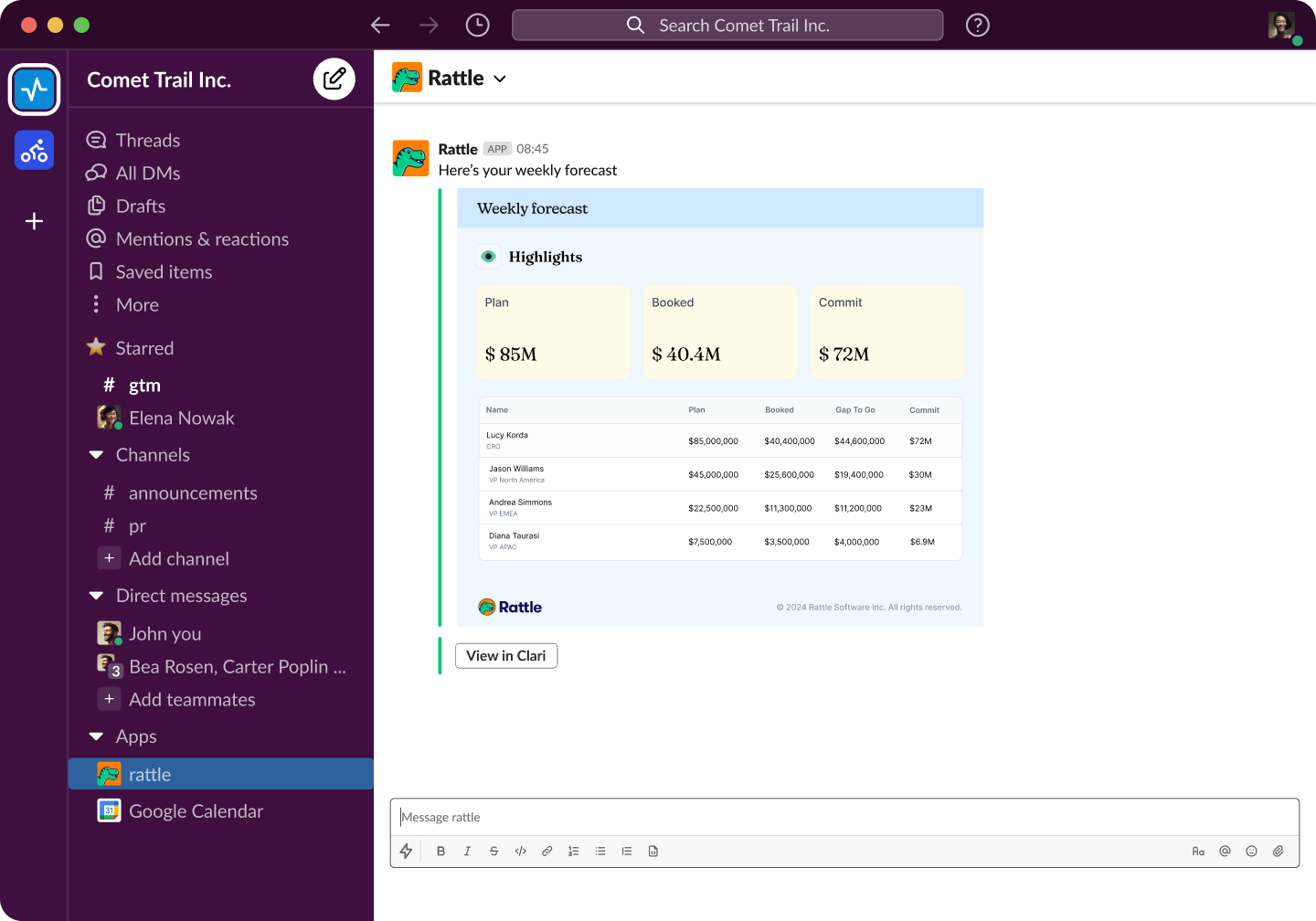The image size is (1316, 921).
Task: Open the Rattle channel name dropdown
Action: (499, 79)
